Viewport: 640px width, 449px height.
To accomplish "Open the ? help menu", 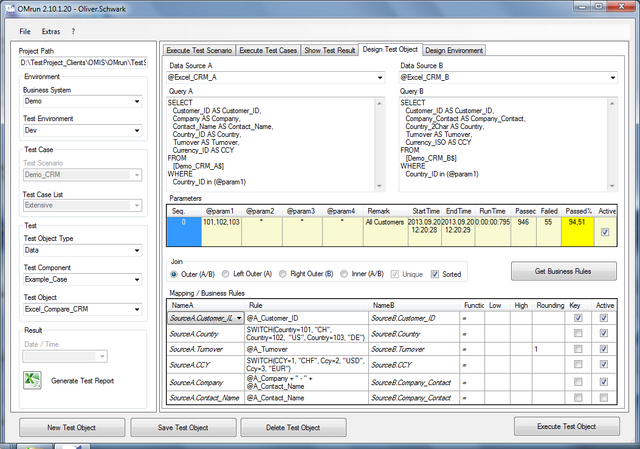I will pos(73,31).
